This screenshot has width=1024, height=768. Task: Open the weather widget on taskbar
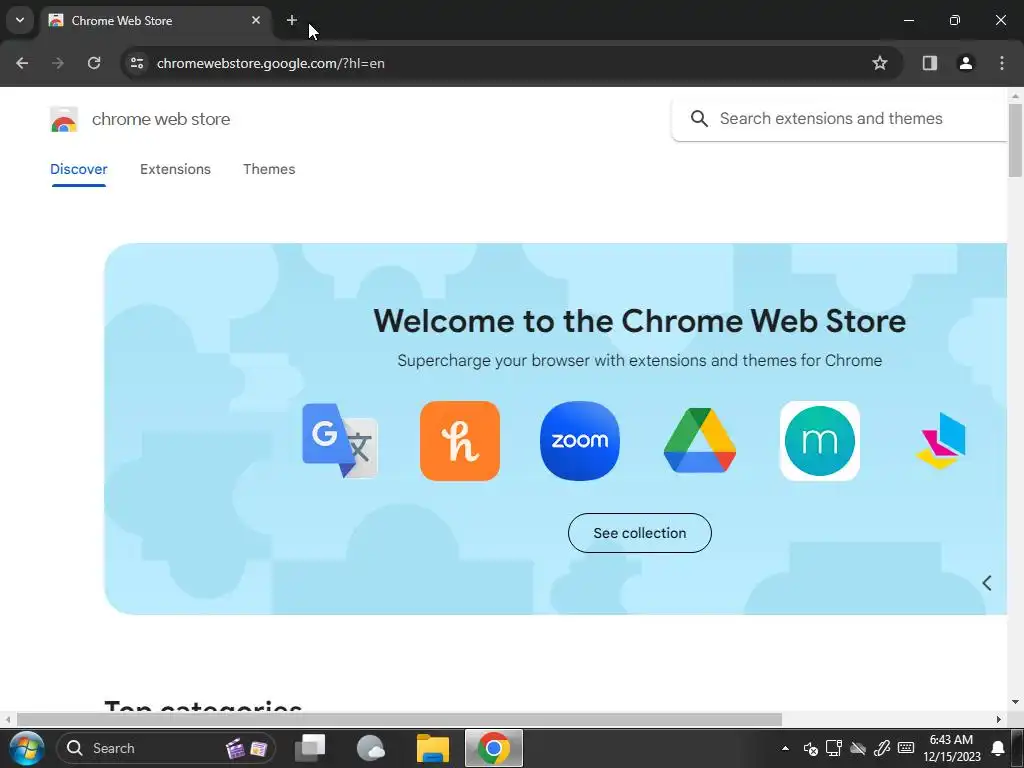pos(371,748)
